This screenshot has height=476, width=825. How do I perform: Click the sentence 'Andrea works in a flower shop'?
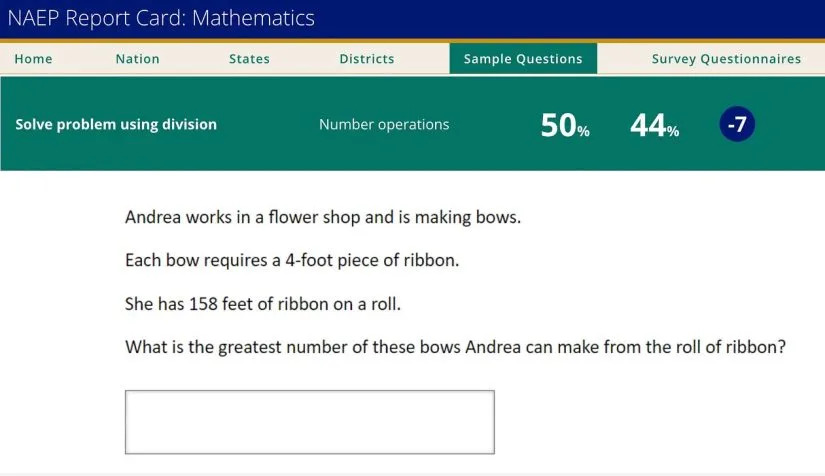coord(323,217)
